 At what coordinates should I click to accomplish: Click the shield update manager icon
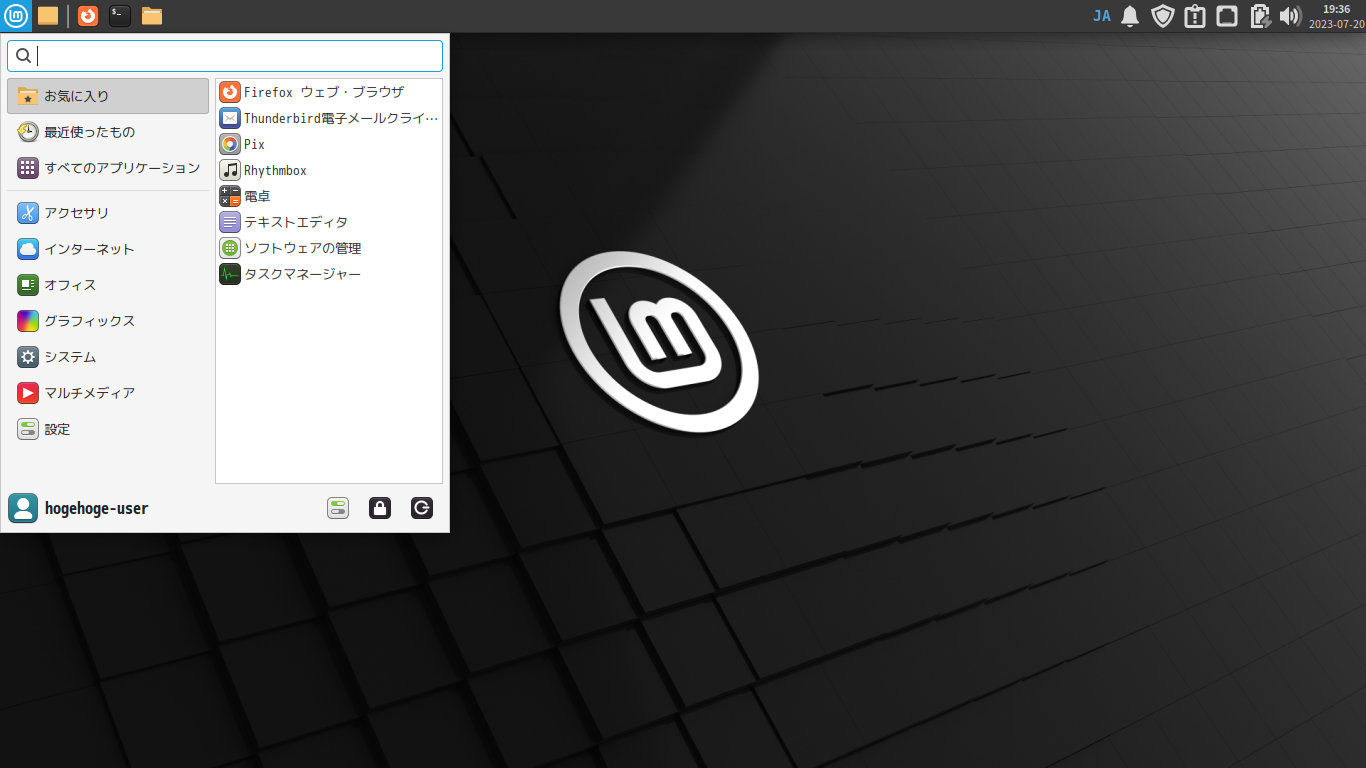1162,15
